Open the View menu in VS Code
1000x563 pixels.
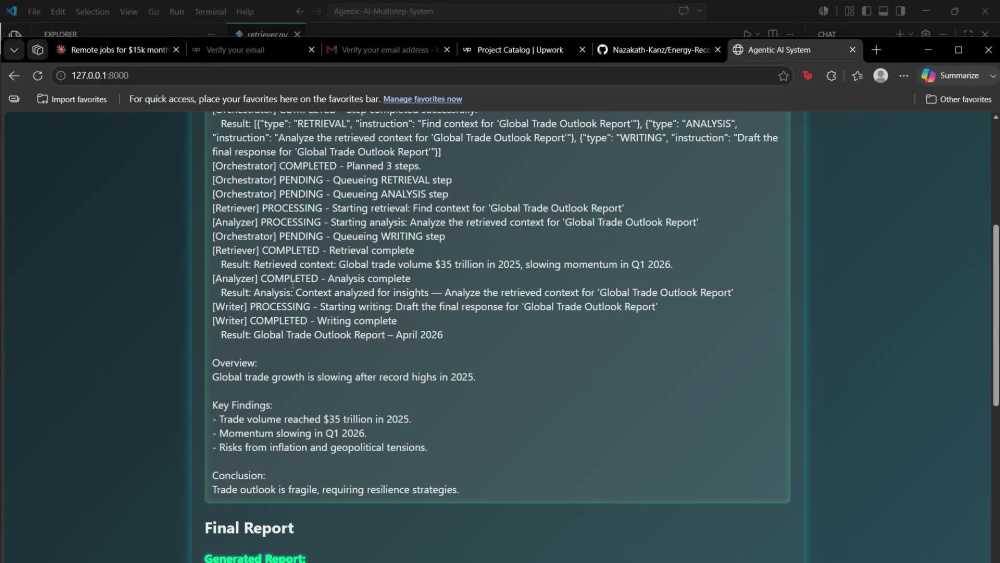click(128, 11)
